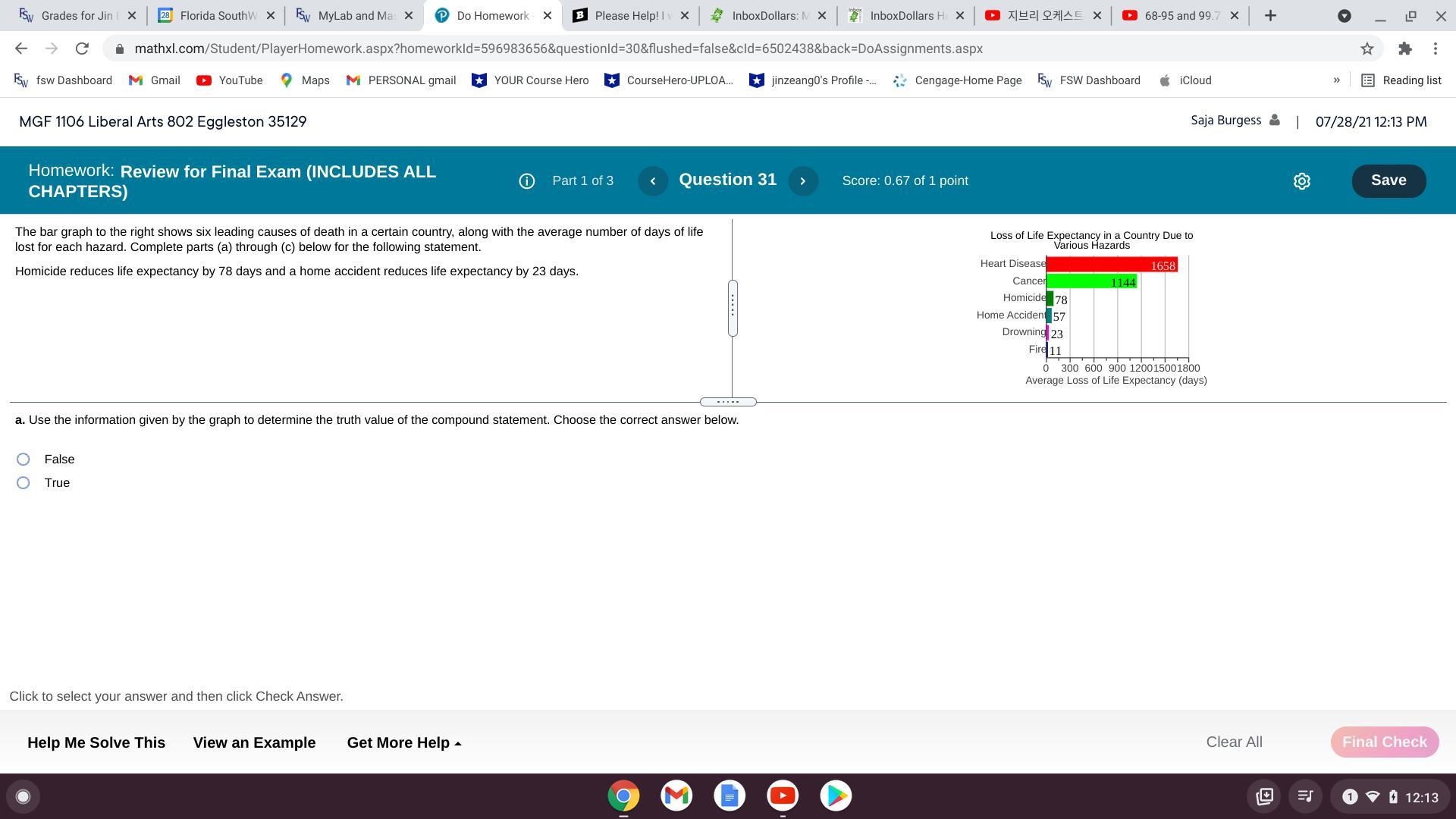
Task: Open the Chrome tab search dropdown
Action: [1344, 16]
